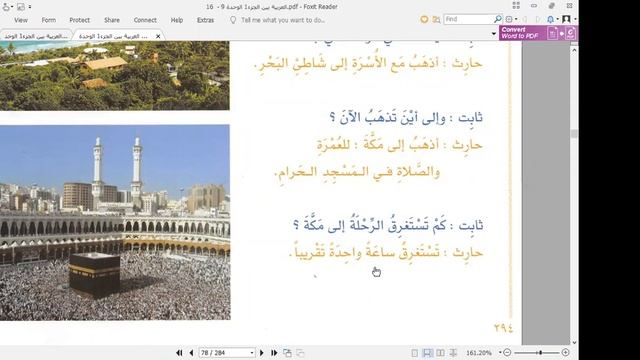Click inside the Find search field
The height and width of the screenshot is (360, 640).
click(x=468, y=19)
